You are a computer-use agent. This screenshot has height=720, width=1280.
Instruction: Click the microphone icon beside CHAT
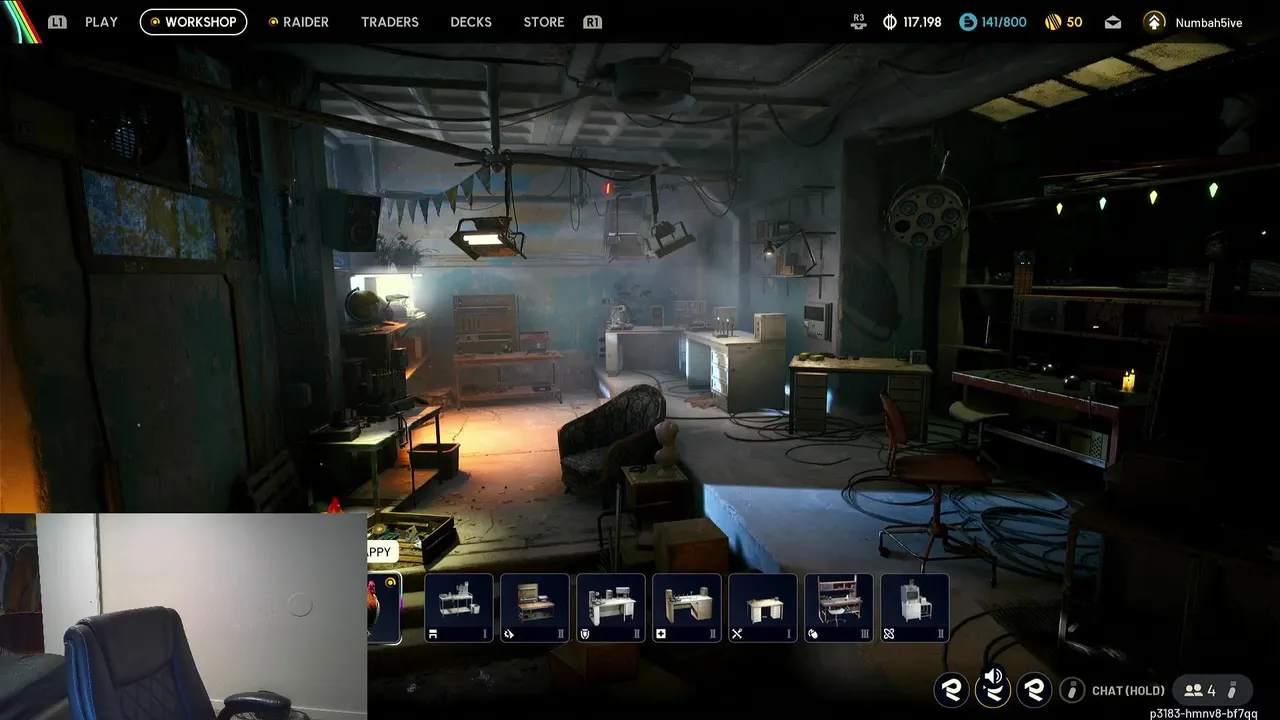tap(1072, 690)
